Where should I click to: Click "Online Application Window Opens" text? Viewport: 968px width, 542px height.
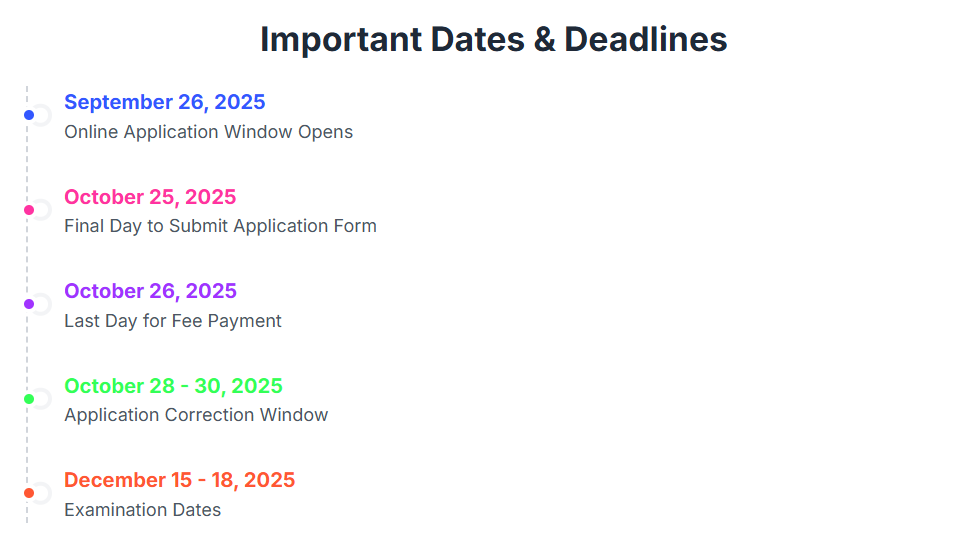[208, 132]
